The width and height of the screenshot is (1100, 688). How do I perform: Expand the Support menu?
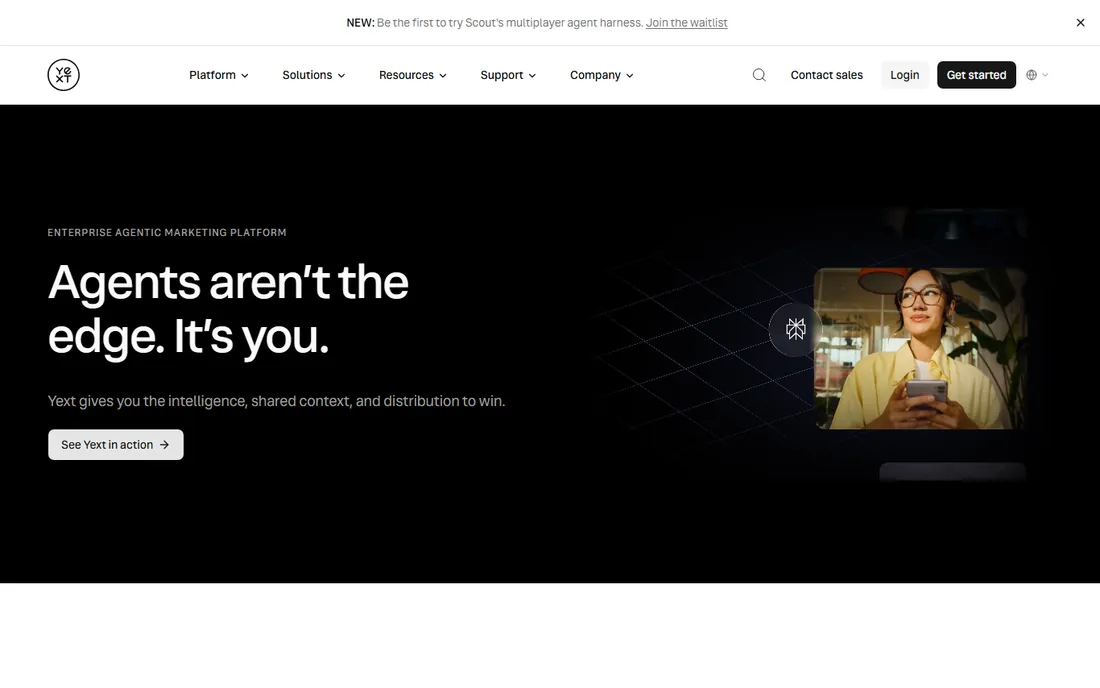pos(508,75)
